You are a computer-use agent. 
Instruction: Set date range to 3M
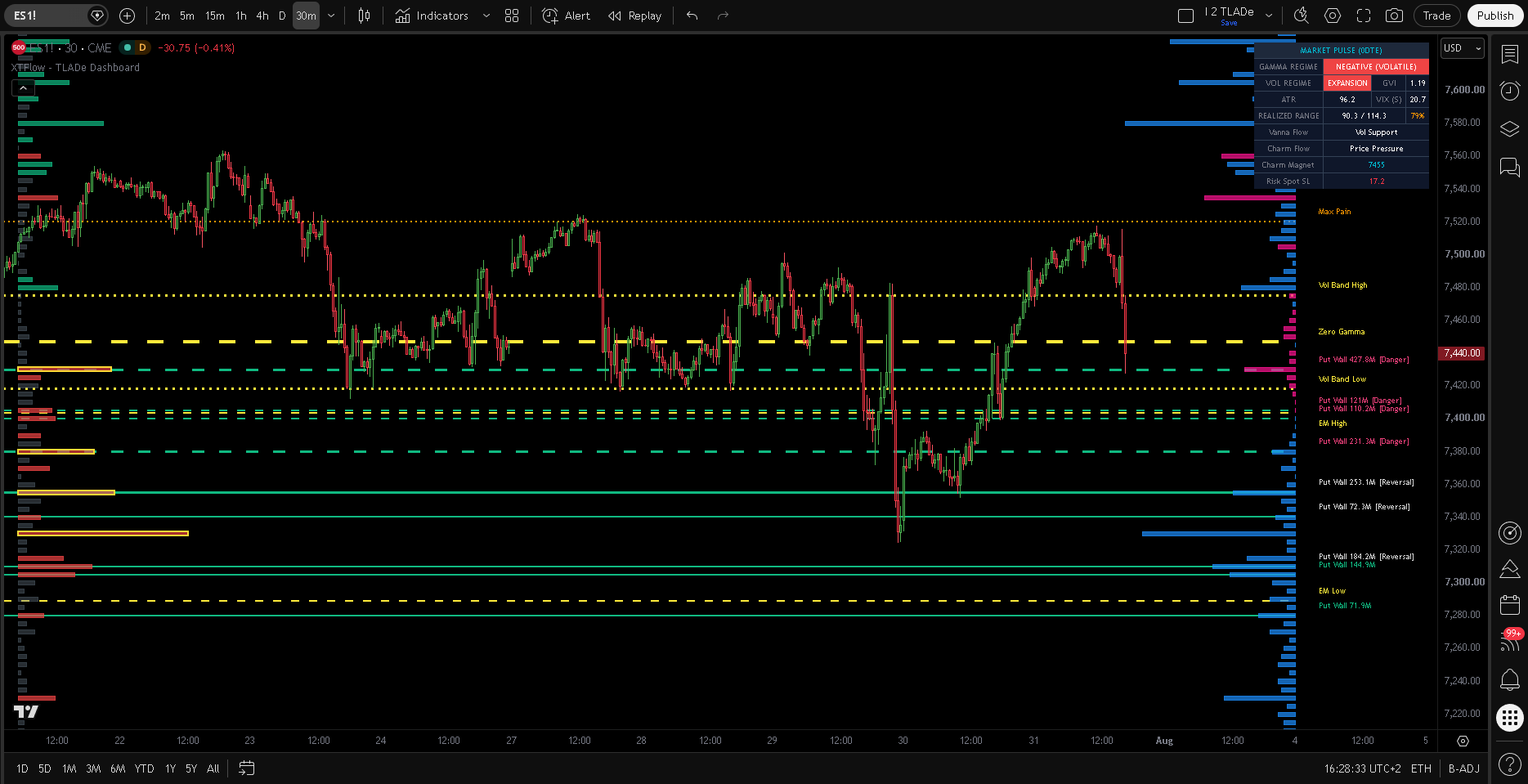[93, 768]
